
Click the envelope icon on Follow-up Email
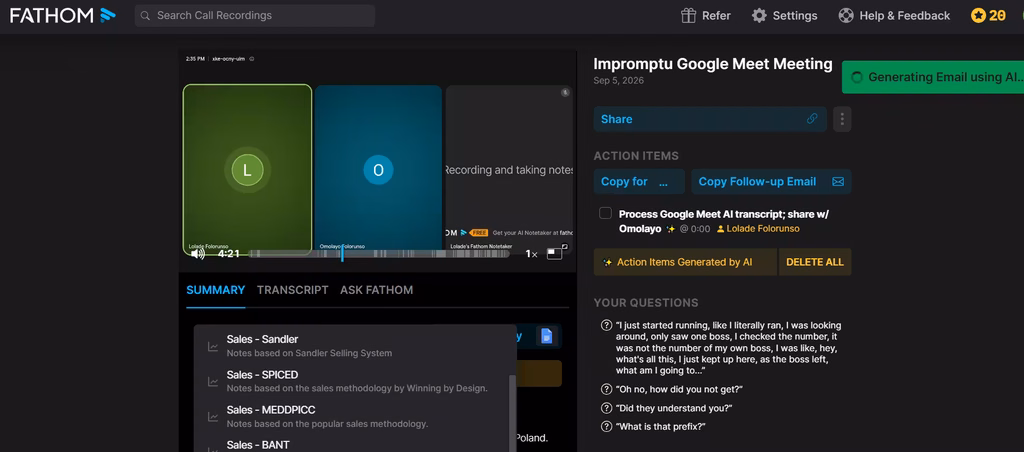click(838, 182)
